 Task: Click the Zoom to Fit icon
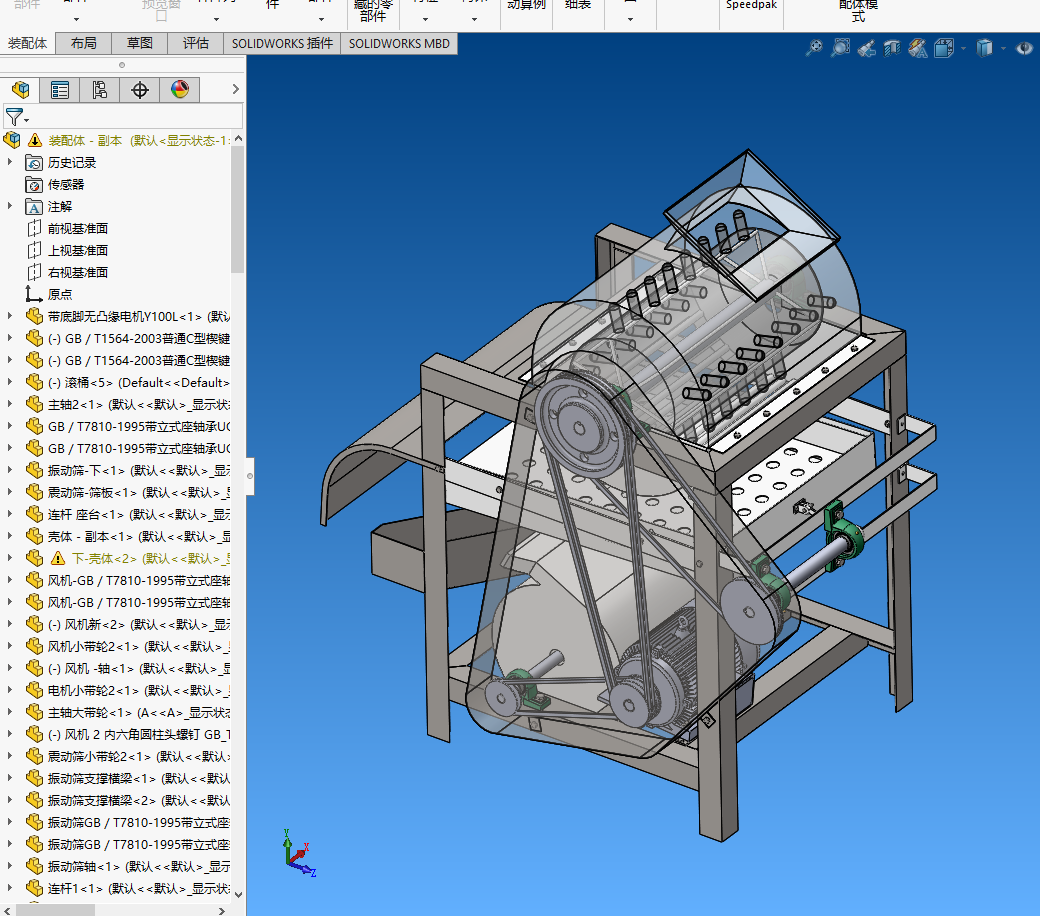815,47
